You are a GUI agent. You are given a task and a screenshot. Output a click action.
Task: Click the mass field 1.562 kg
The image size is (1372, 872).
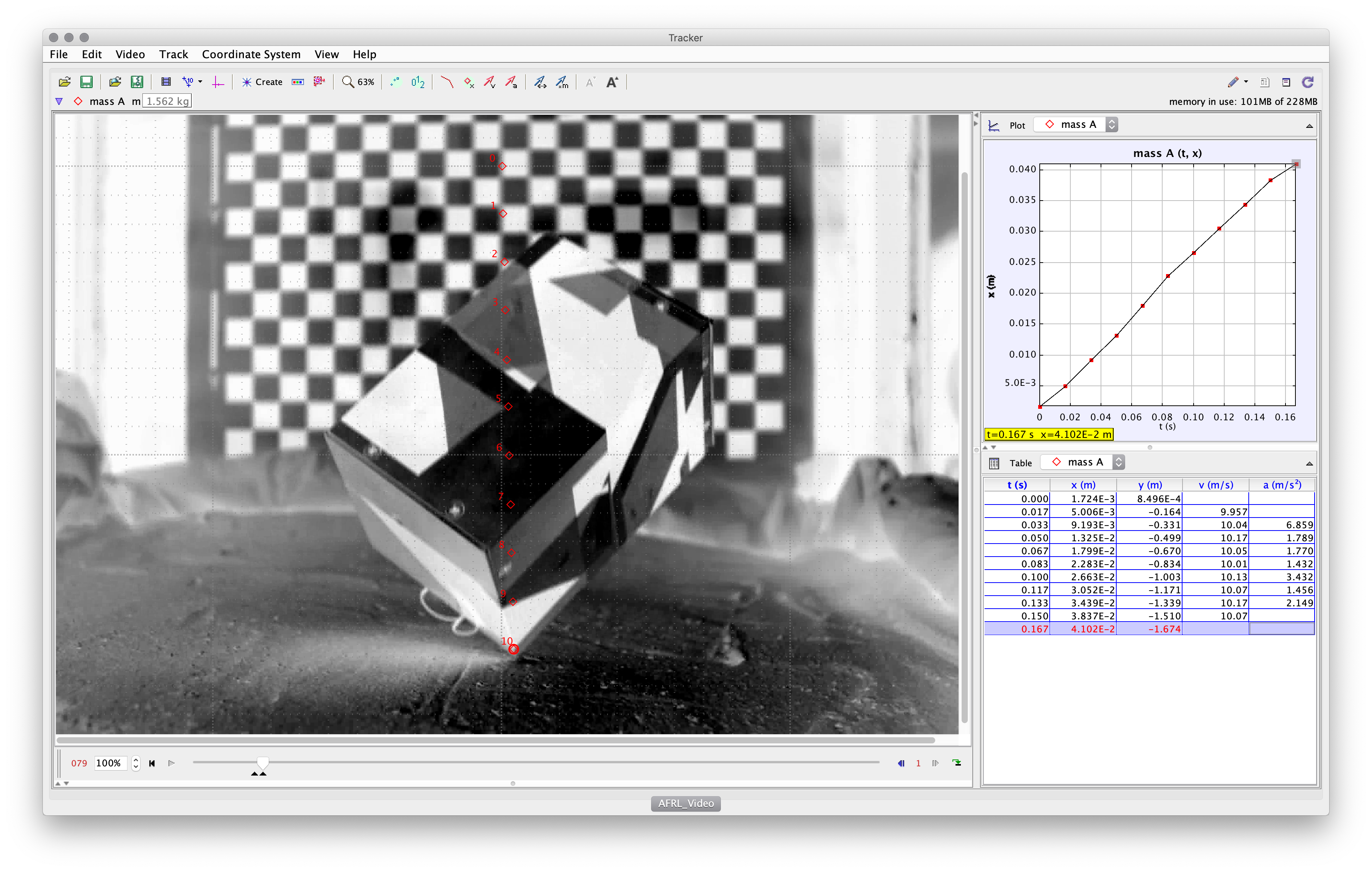[167, 101]
